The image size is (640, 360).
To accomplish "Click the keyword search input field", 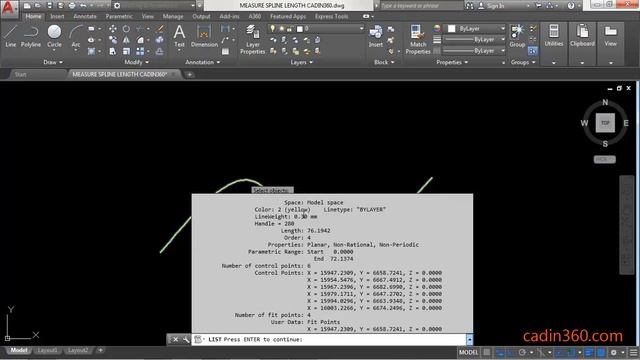I will tap(420, 6).
